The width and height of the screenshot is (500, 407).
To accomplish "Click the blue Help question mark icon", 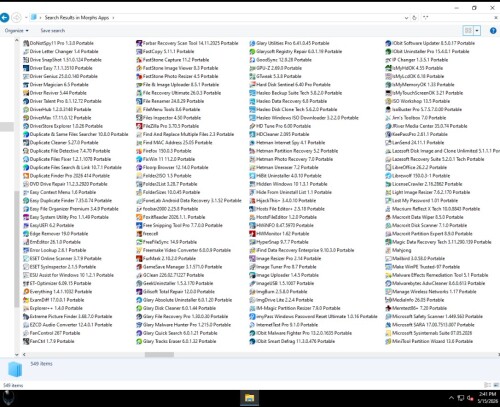I will point(493,31).
